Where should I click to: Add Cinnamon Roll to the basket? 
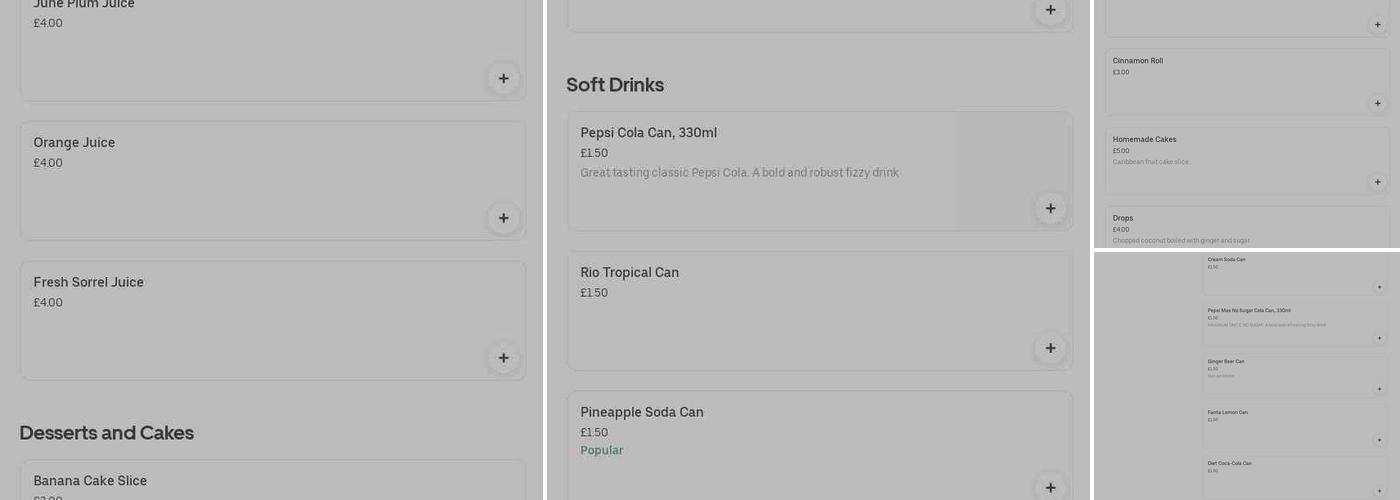tap(1377, 103)
